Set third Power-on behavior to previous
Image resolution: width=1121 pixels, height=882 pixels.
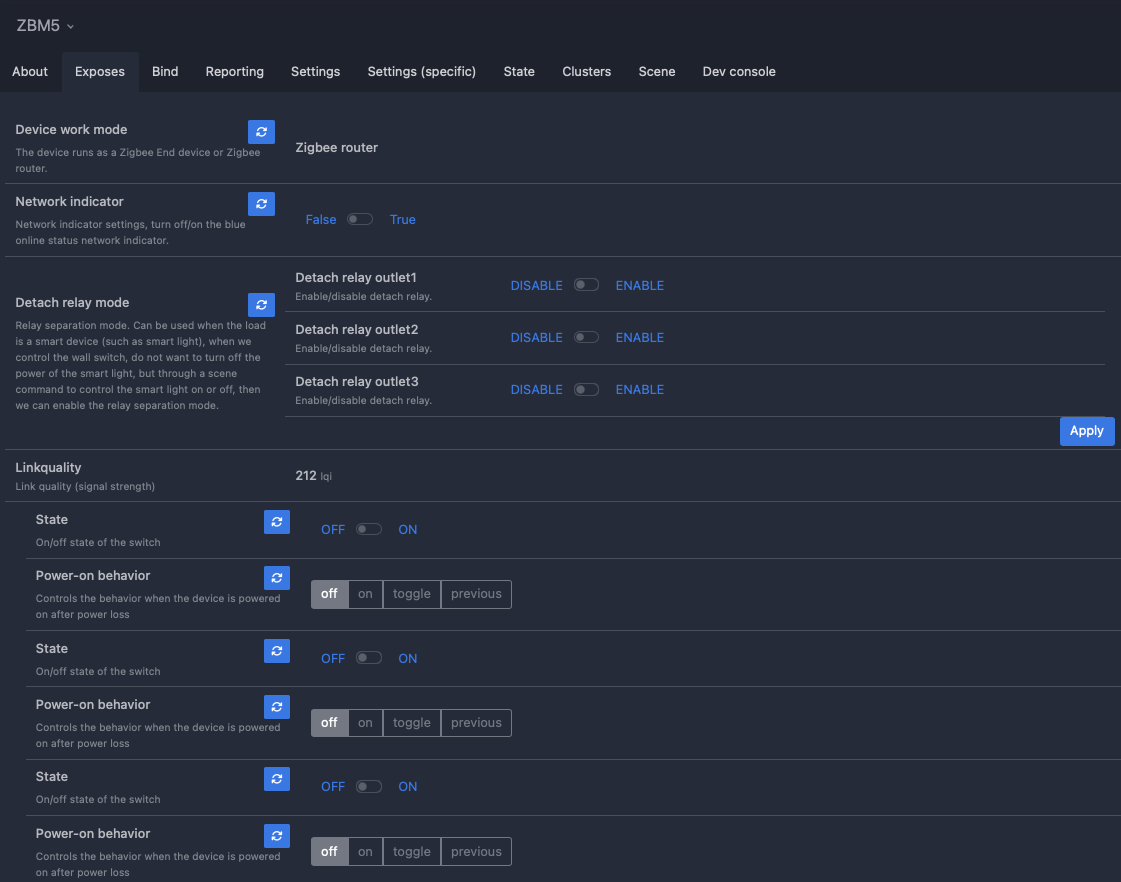point(476,851)
